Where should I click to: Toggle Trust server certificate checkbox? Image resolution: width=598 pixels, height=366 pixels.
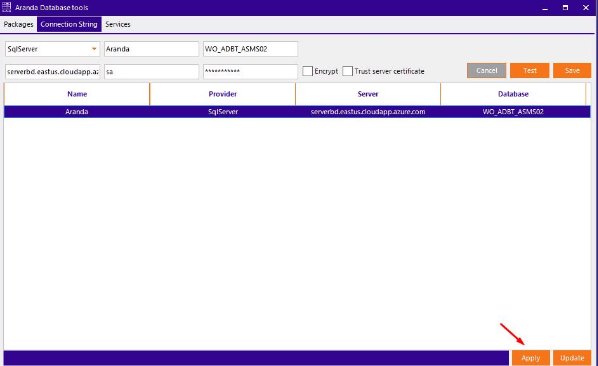347,71
